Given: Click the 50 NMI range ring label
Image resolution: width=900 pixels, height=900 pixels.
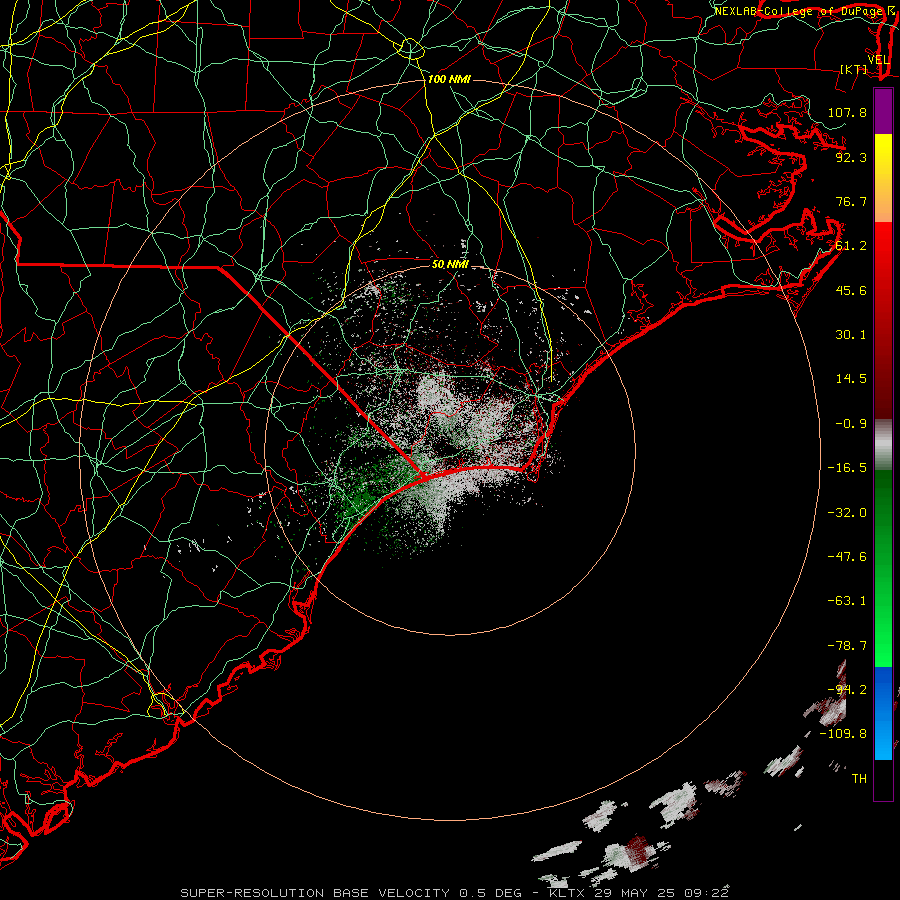Looking at the screenshot, I should [x=450, y=264].
